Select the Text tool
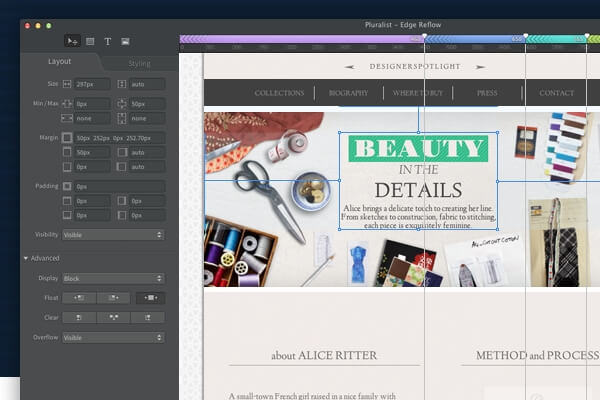 [x=108, y=41]
